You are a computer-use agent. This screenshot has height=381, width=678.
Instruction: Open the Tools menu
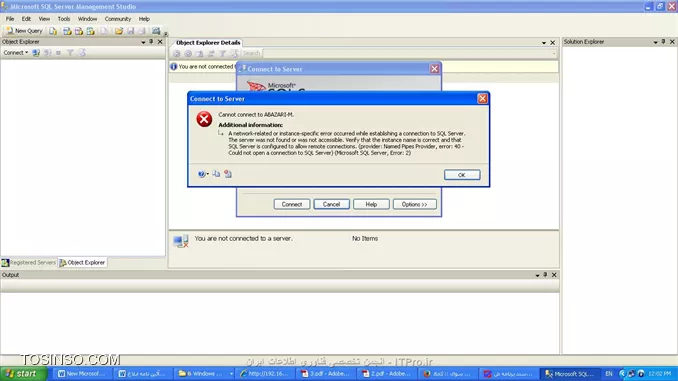[64, 19]
